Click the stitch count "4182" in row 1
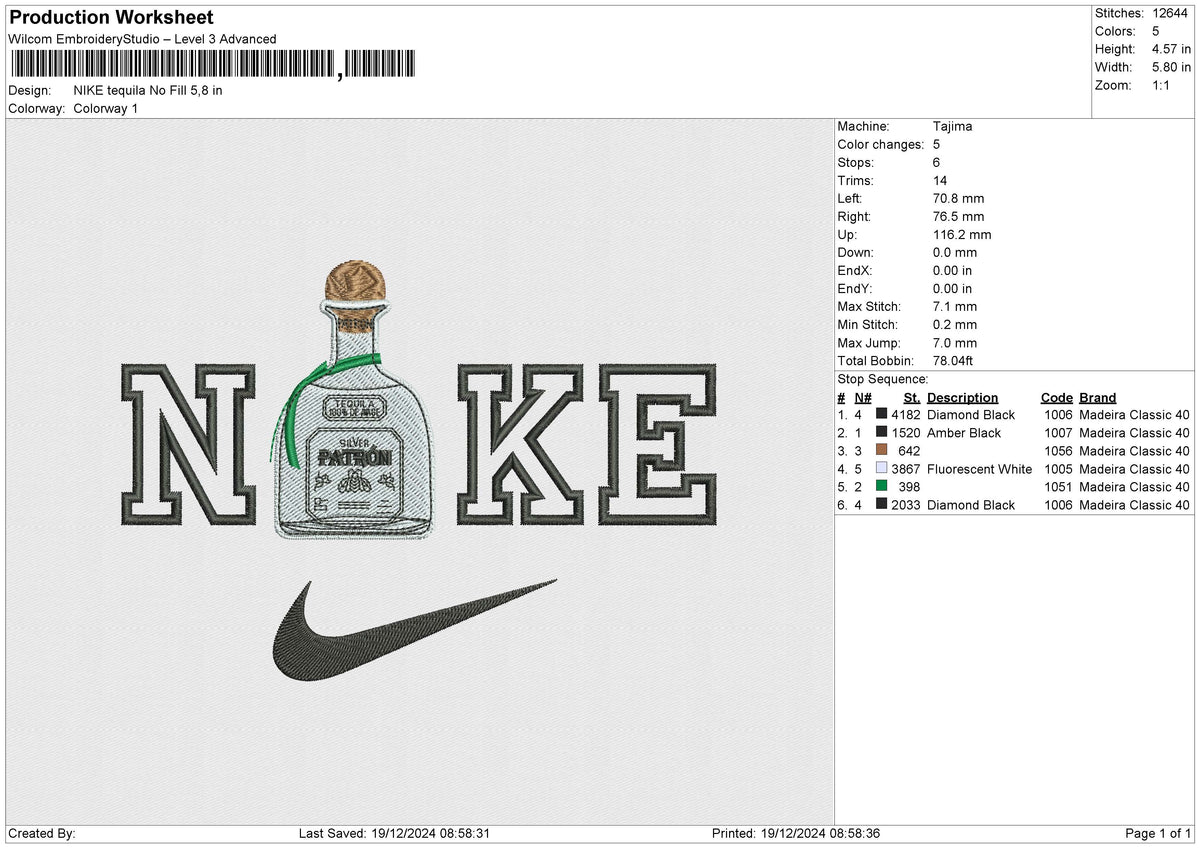 (905, 415)
